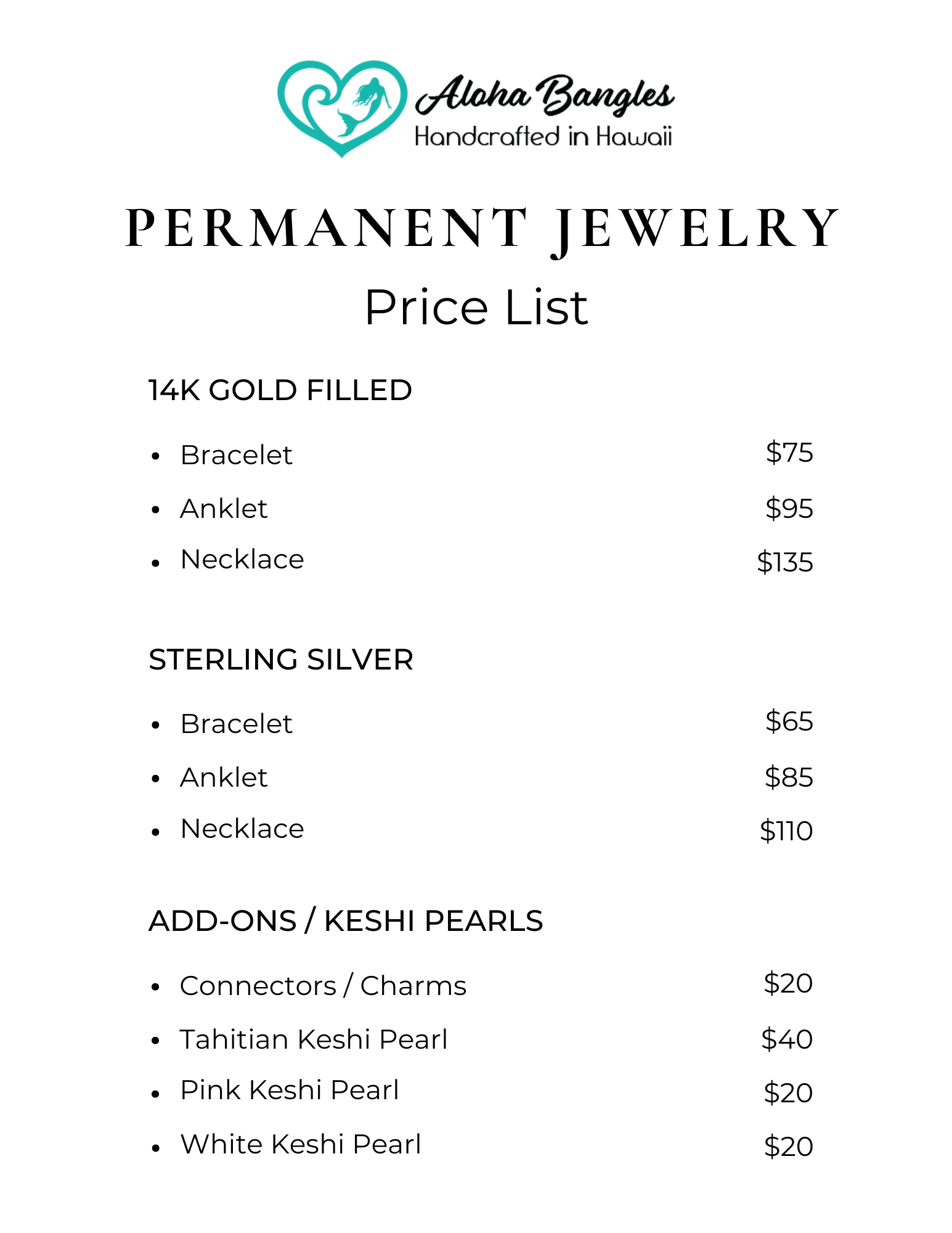Click the $40 Tahitian pearl price
This screenshot has height=1233, width=952.
point(787,1039)
